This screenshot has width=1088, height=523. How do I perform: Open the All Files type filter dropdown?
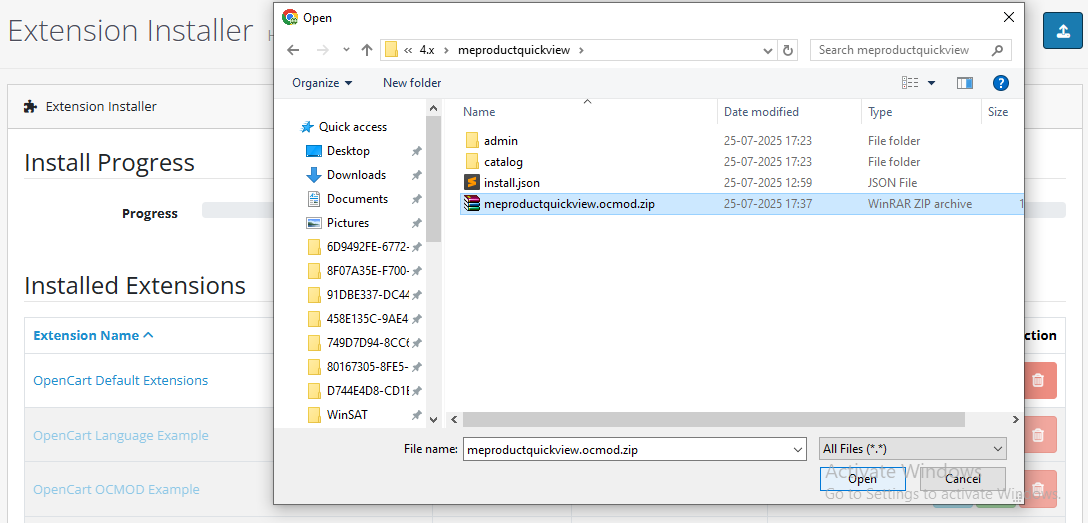point(912,449)
